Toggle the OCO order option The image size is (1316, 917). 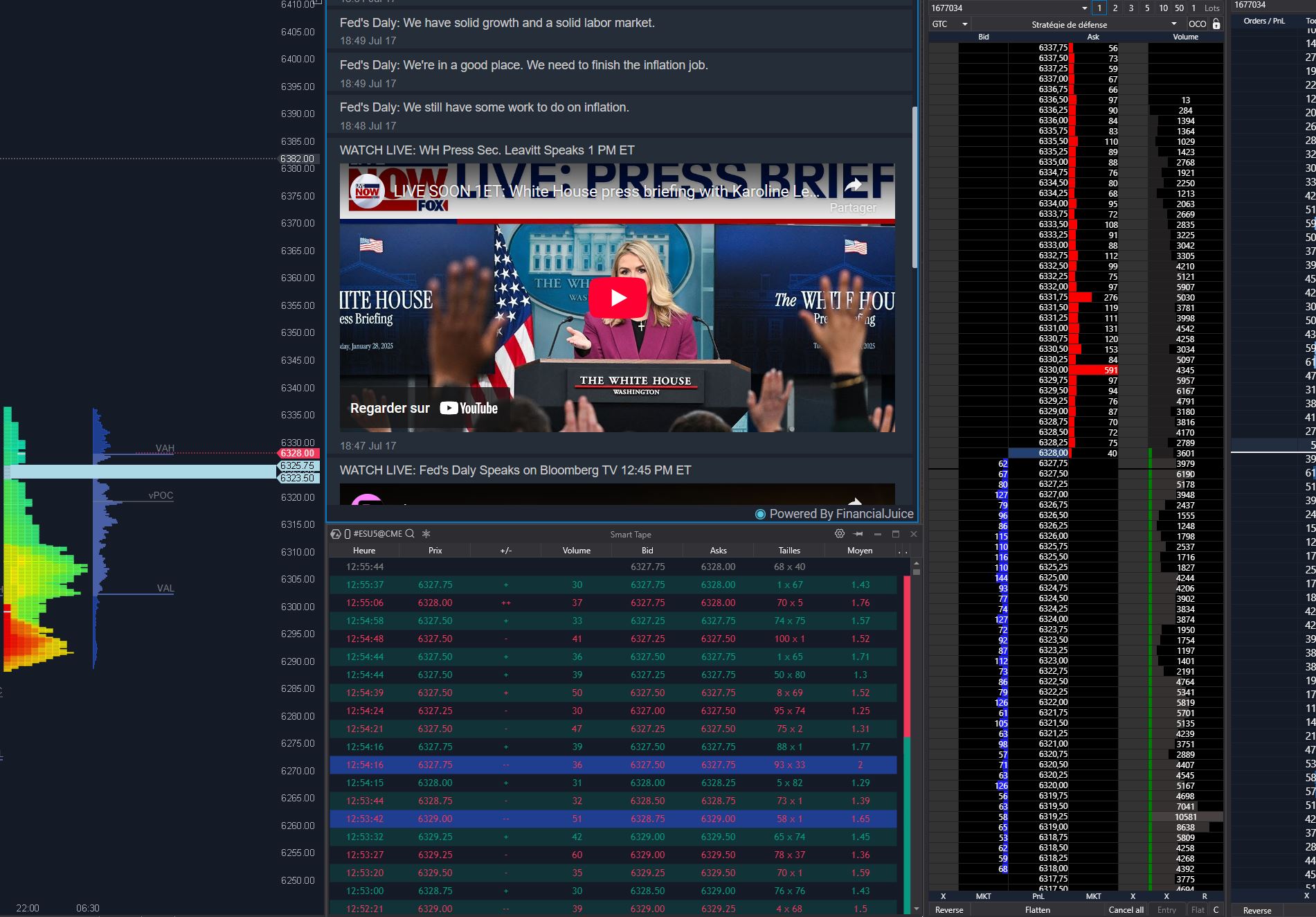click(x=1198, y=24)
